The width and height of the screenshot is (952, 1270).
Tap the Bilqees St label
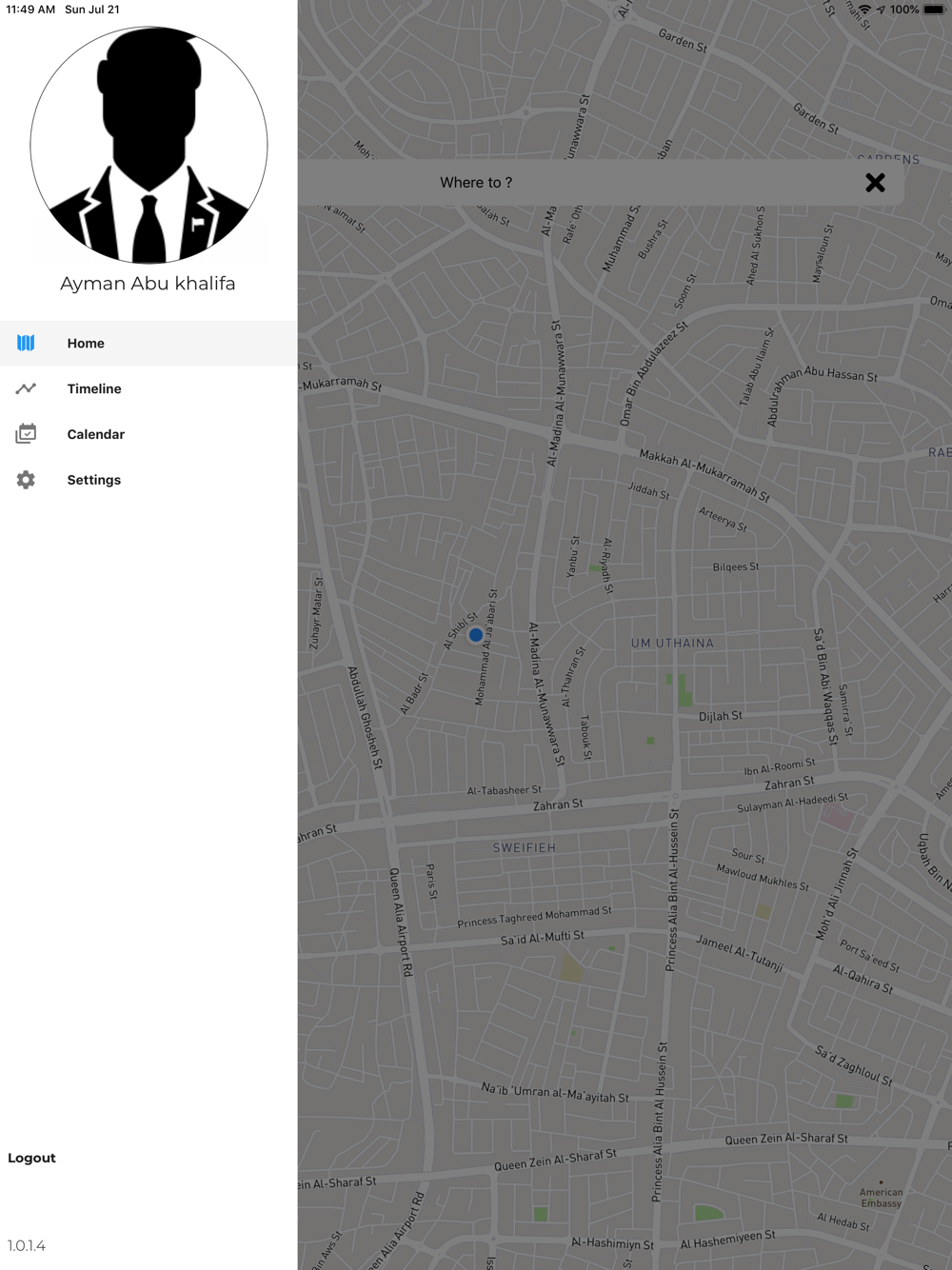point(736,567)
